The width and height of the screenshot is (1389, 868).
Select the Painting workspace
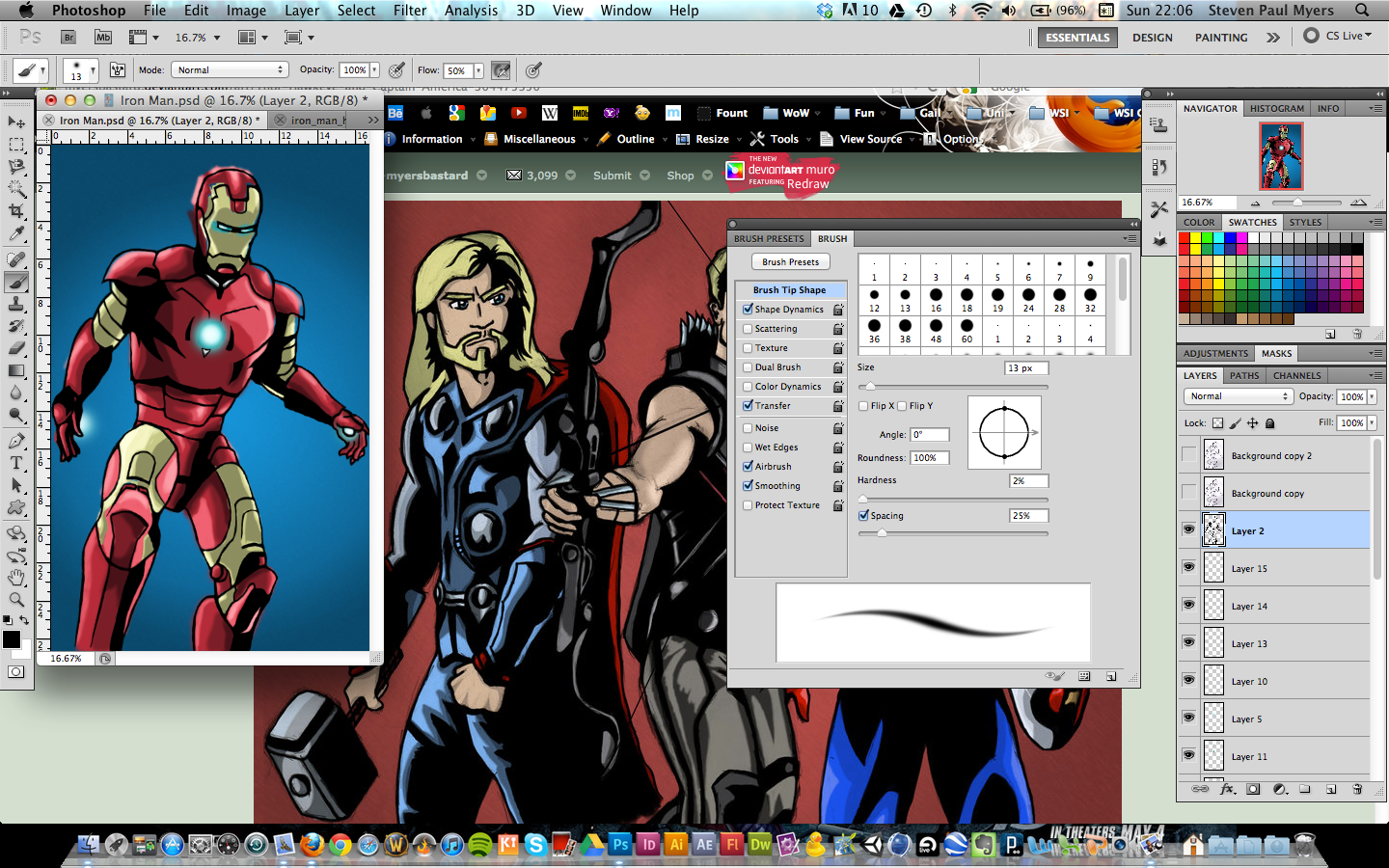tap(1221, 38)
